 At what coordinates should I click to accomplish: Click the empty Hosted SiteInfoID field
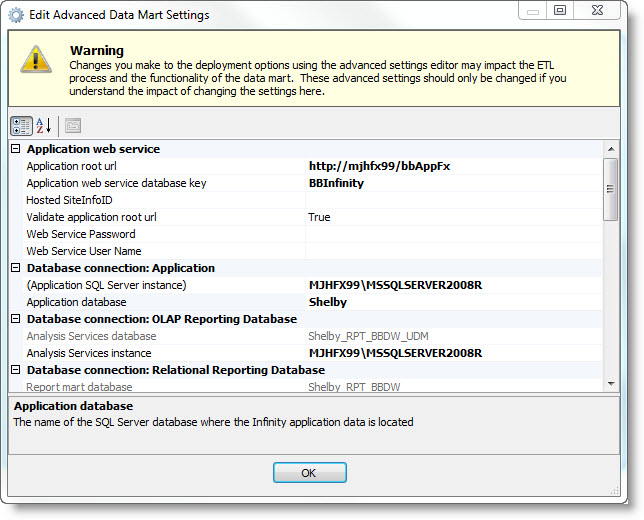pyautogui.click(x=452, y=200)
